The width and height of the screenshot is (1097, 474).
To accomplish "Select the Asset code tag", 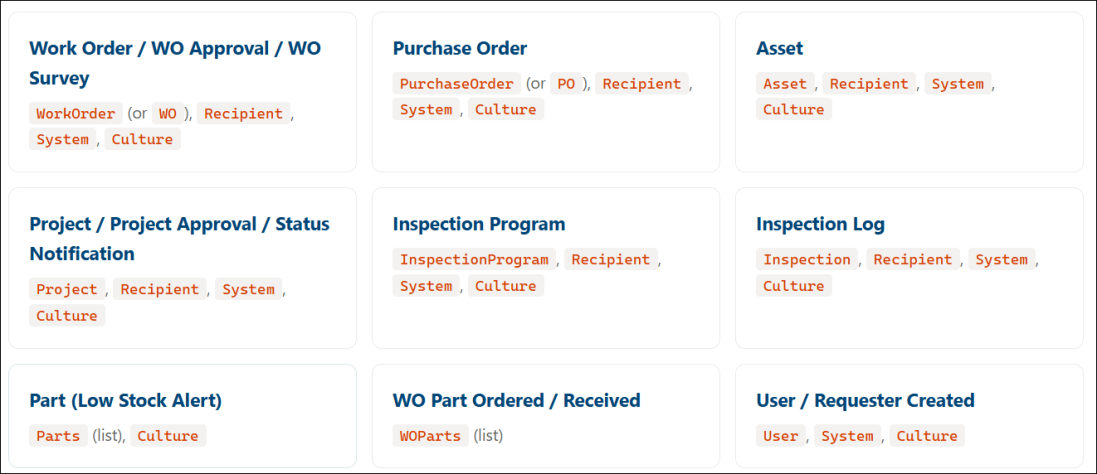I will point(785,84).
